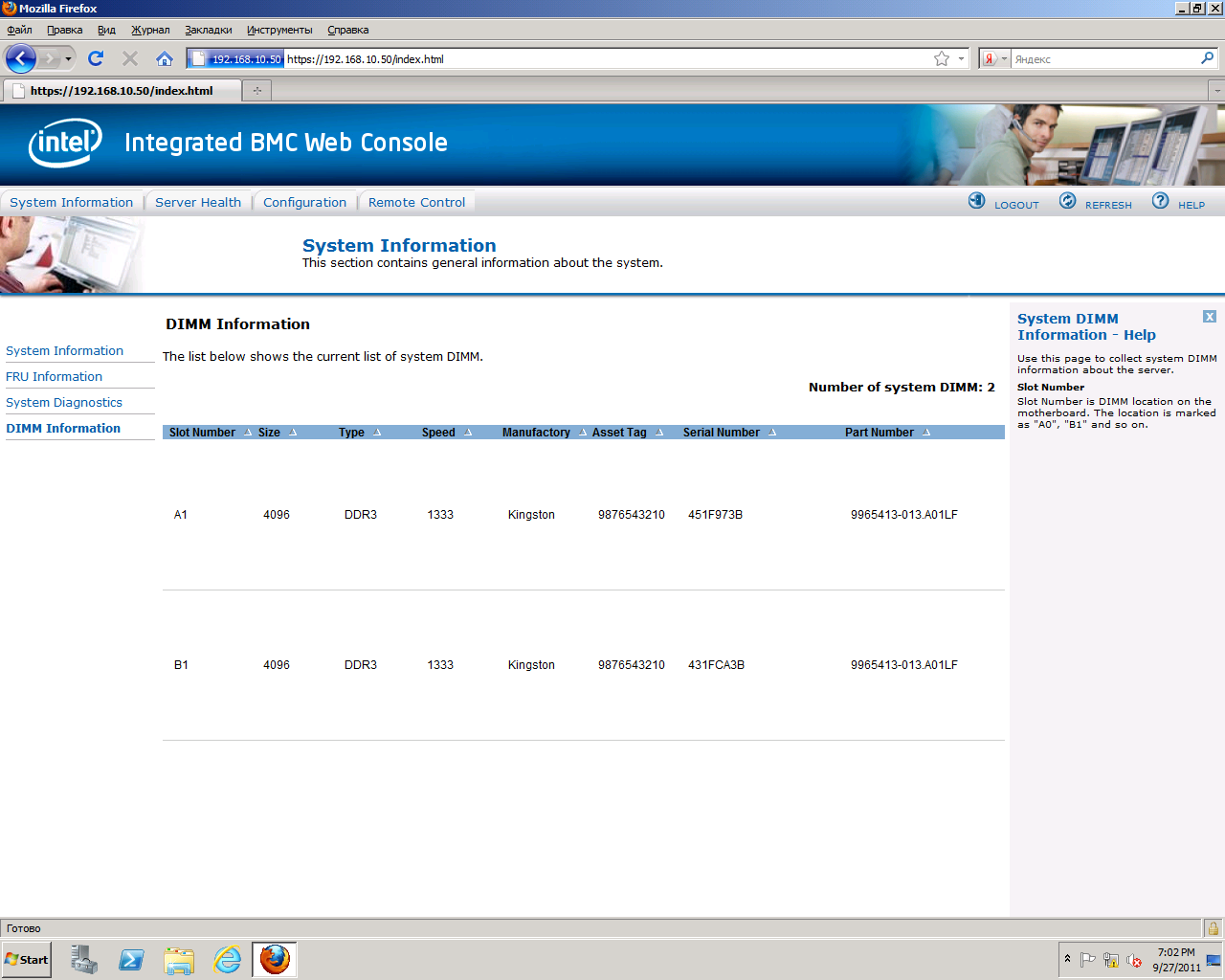Close the System DIMM Information help panel
Image resolution: width=1225 pixels, height=980 pixels.
[1210, 317]
